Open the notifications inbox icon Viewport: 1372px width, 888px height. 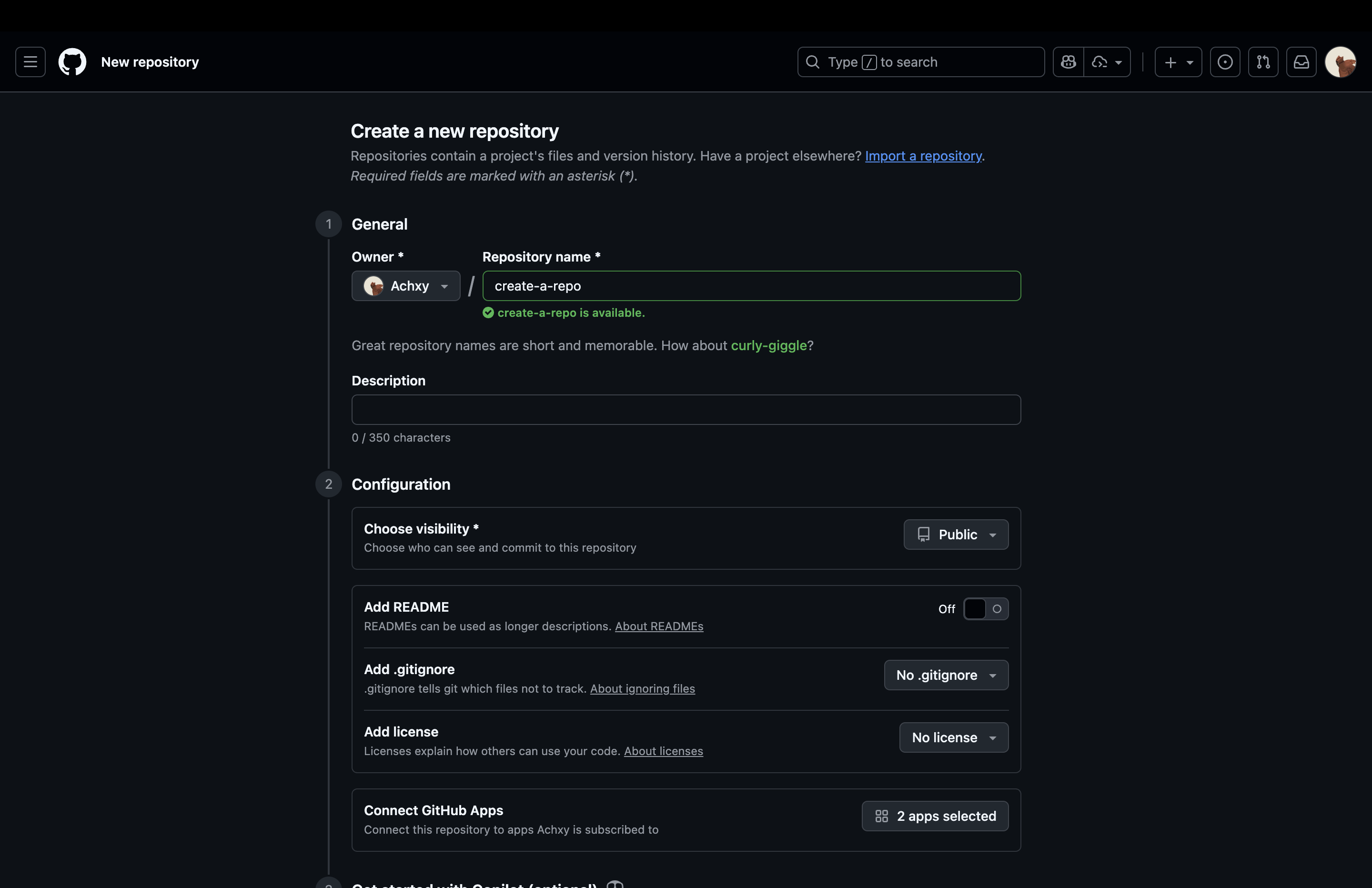[1301, 62]
